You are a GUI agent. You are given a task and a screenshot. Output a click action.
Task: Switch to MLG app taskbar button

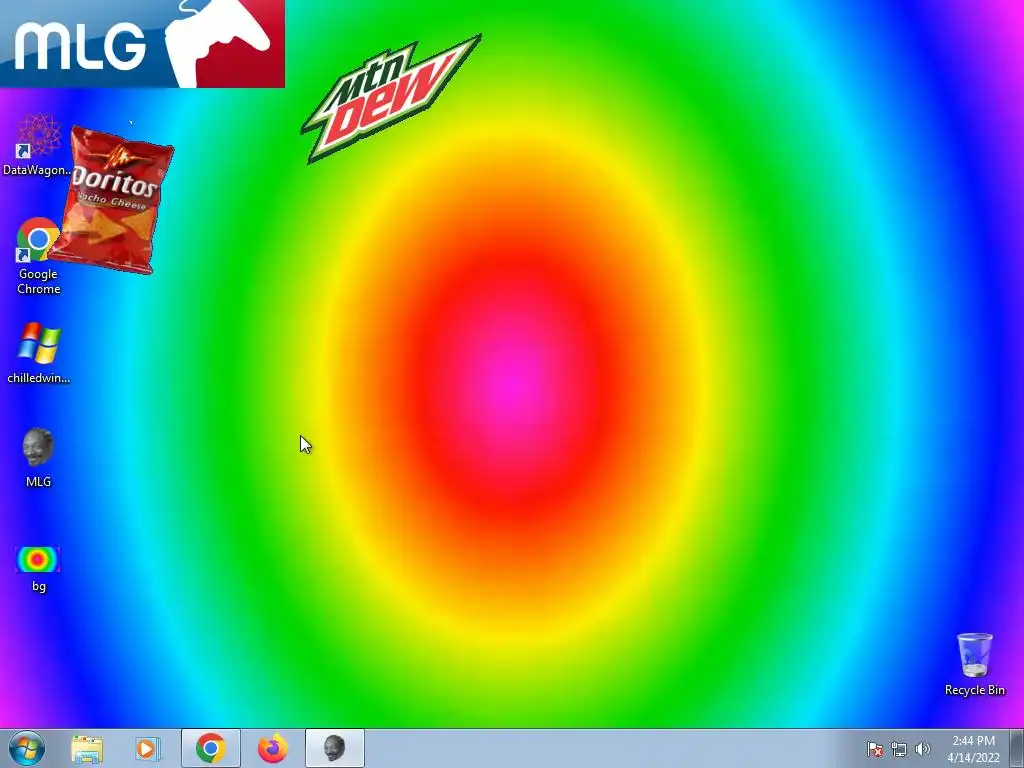click(334, 748)
